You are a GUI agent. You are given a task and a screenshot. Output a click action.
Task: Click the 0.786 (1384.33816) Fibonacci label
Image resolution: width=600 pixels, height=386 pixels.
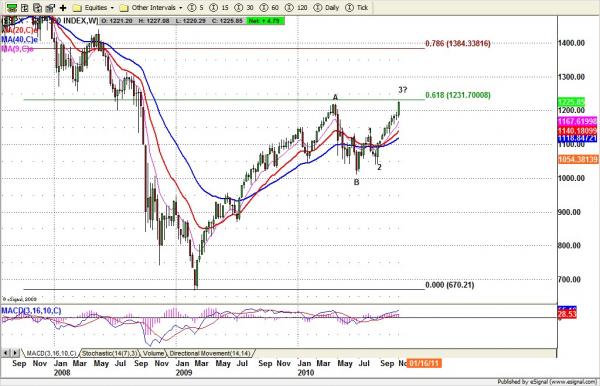[x=458, y=44]
